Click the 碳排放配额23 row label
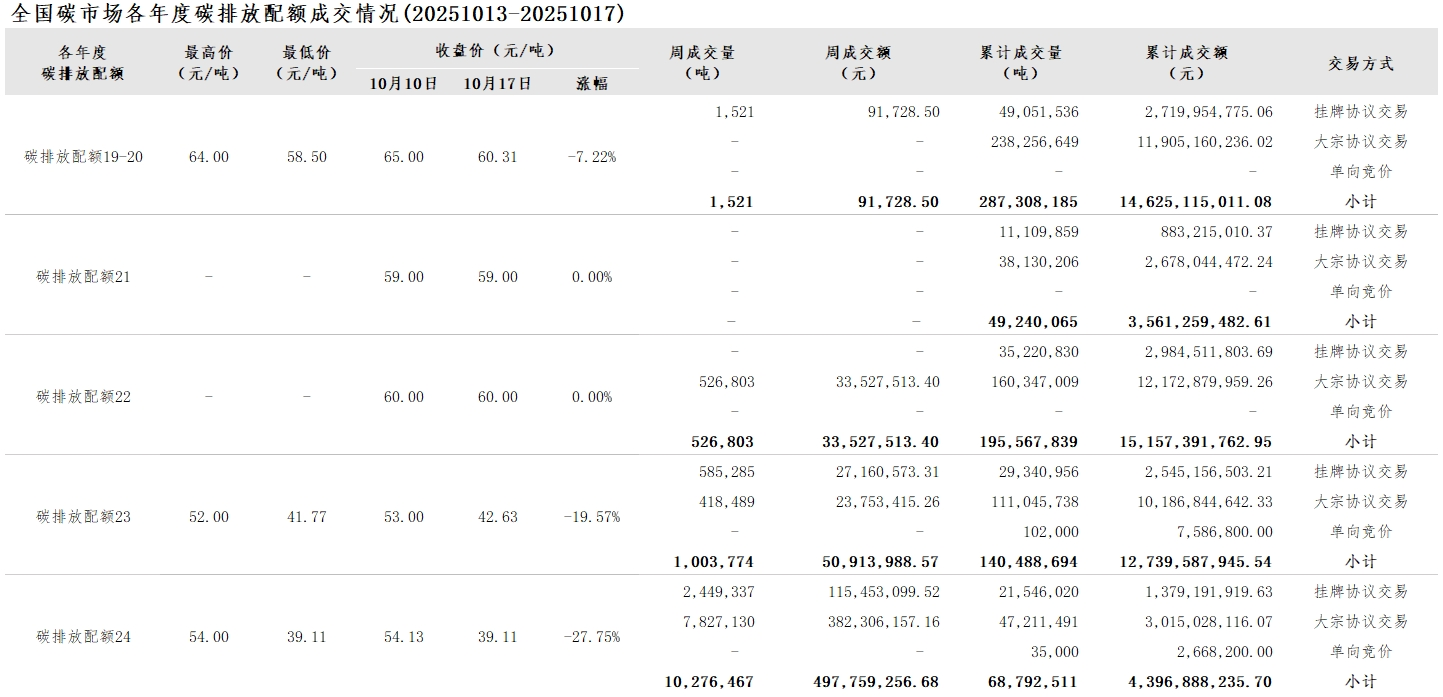Viewport: 1443px width, 697px height. tap(84, 517)
